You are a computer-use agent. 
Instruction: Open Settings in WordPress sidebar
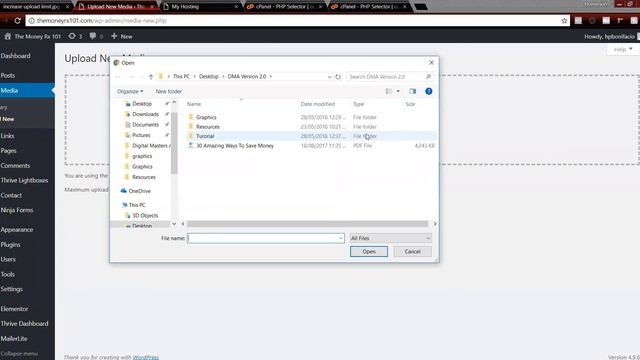[x=12, y=289]
